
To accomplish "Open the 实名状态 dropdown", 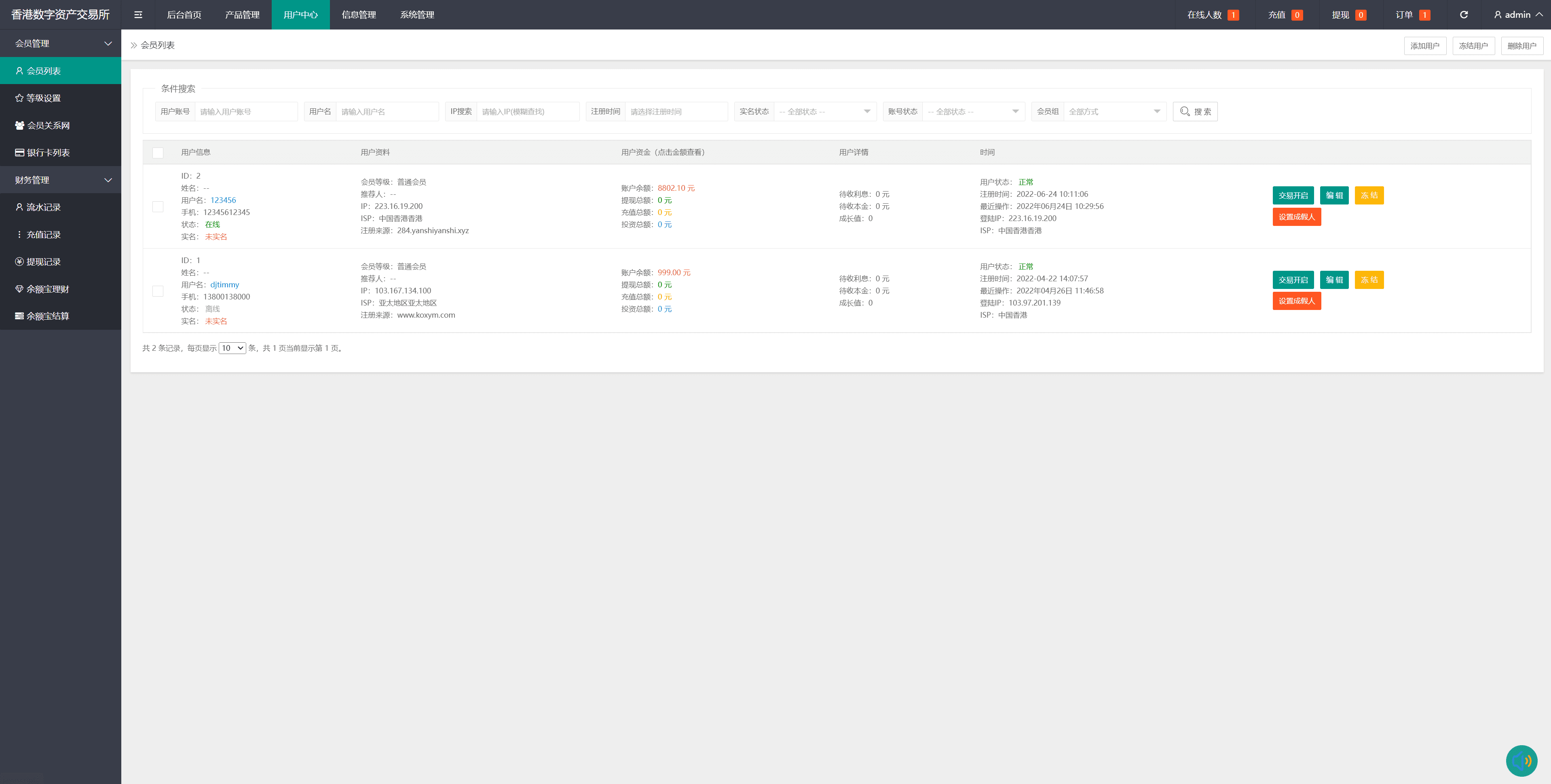I will (824, 111).
